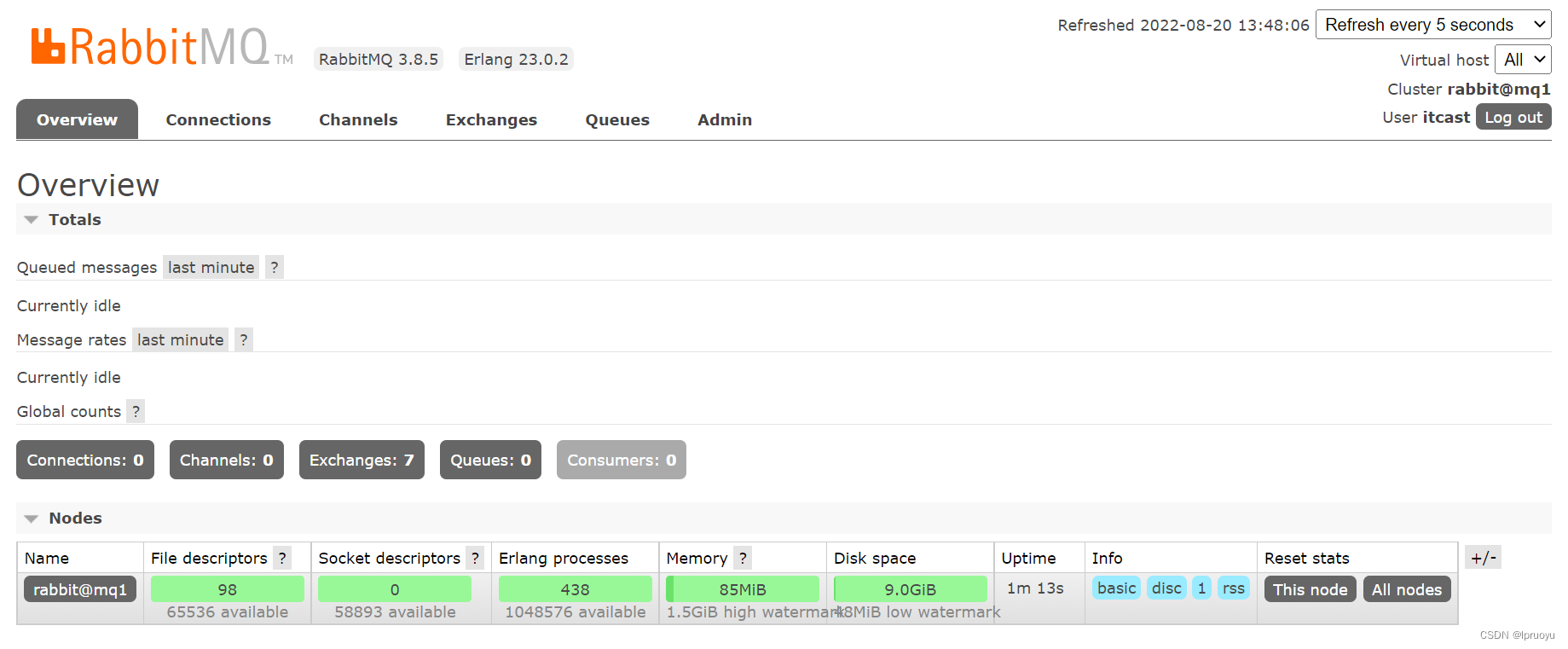This screenshot has height=649, width=1568.
Task: Show help for Memory column
Action: [x=743, y=559]
